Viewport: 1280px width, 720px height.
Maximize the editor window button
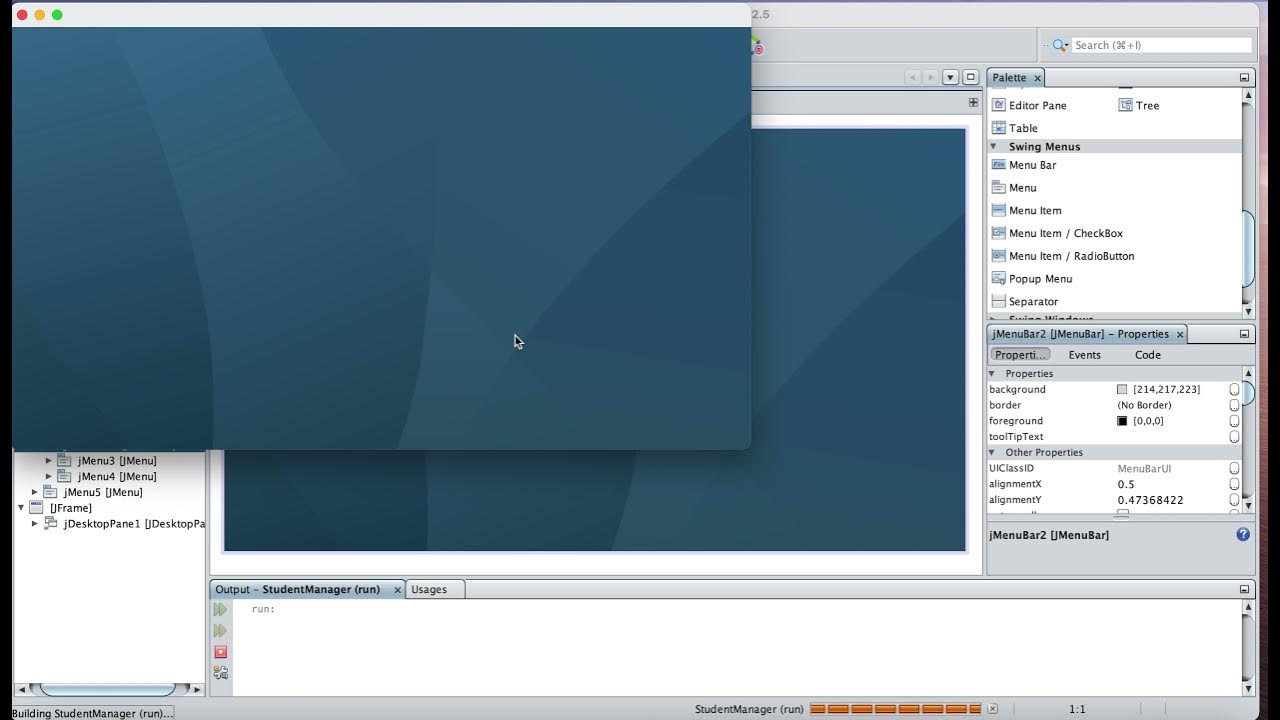(970, 77)
